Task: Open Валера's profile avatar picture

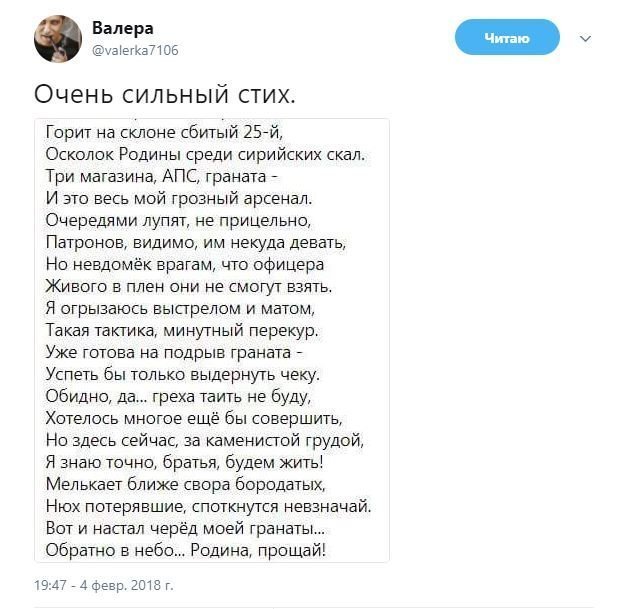Action: [58, 38]
